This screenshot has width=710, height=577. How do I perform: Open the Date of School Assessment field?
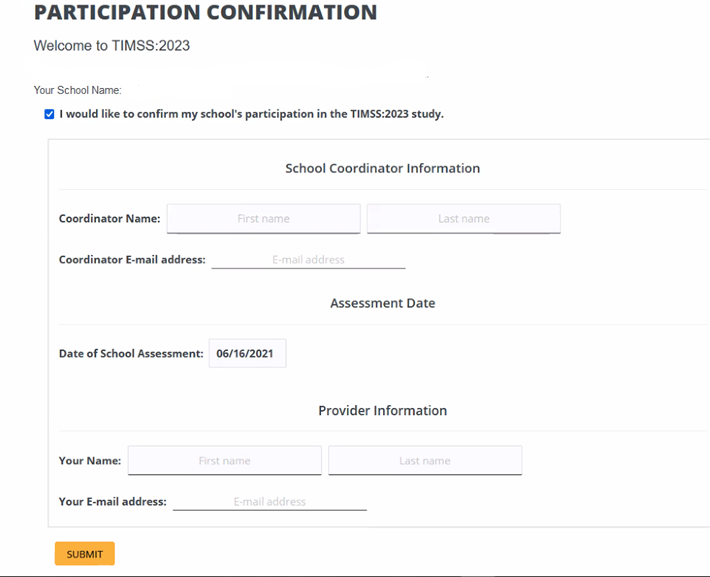point(247,353)
